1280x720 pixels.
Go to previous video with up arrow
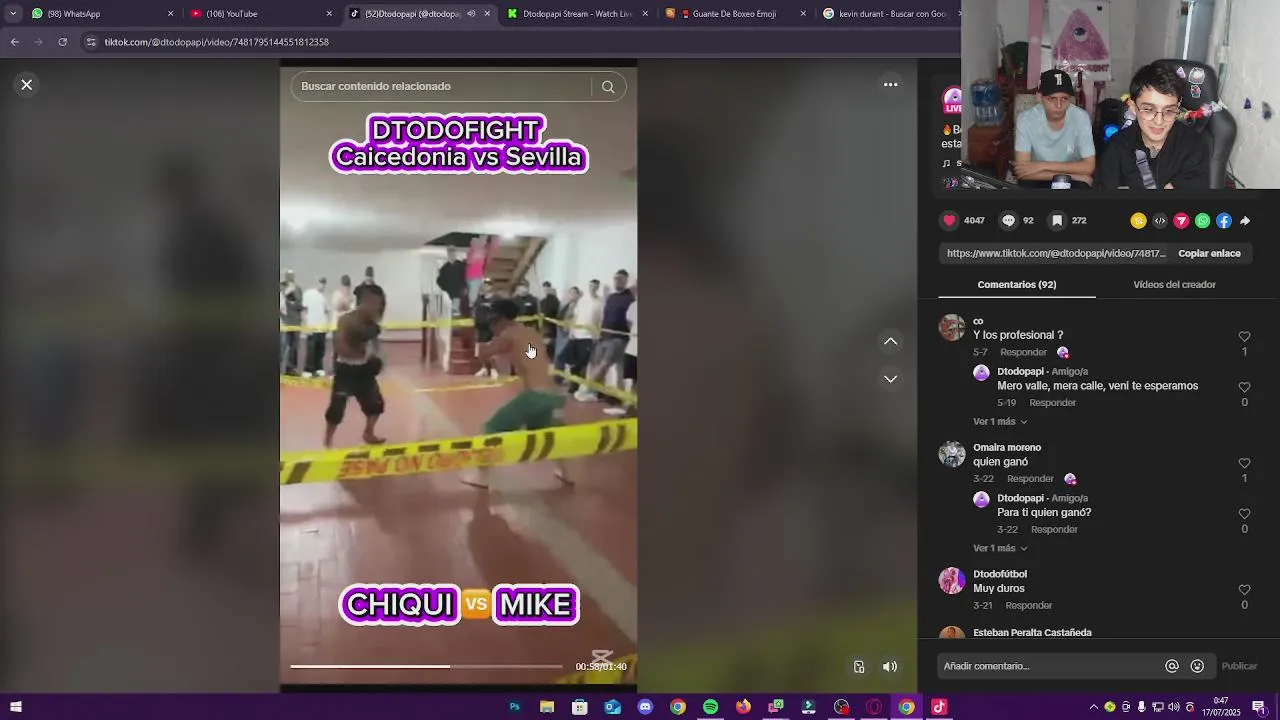pyautogui.click(x=890, y=341)
